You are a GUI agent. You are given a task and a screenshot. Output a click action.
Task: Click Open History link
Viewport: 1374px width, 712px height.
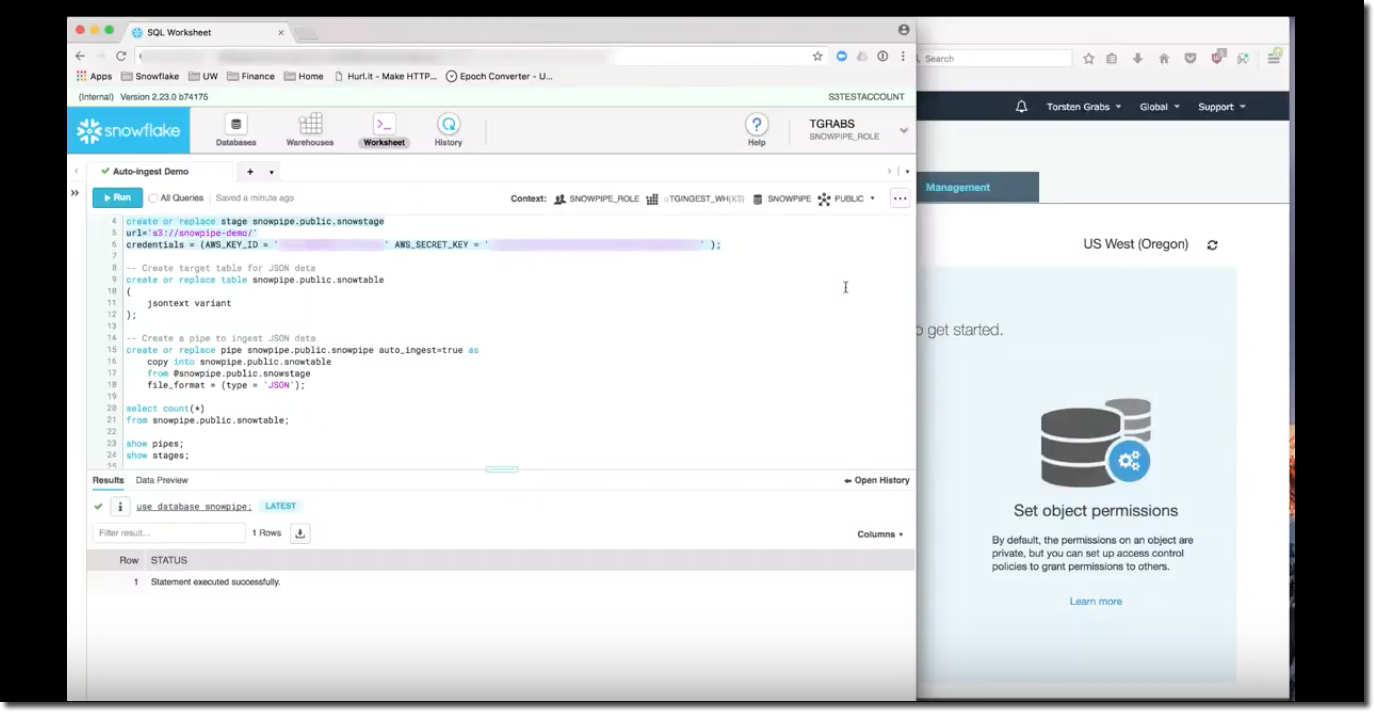click(x=877, y=480)
